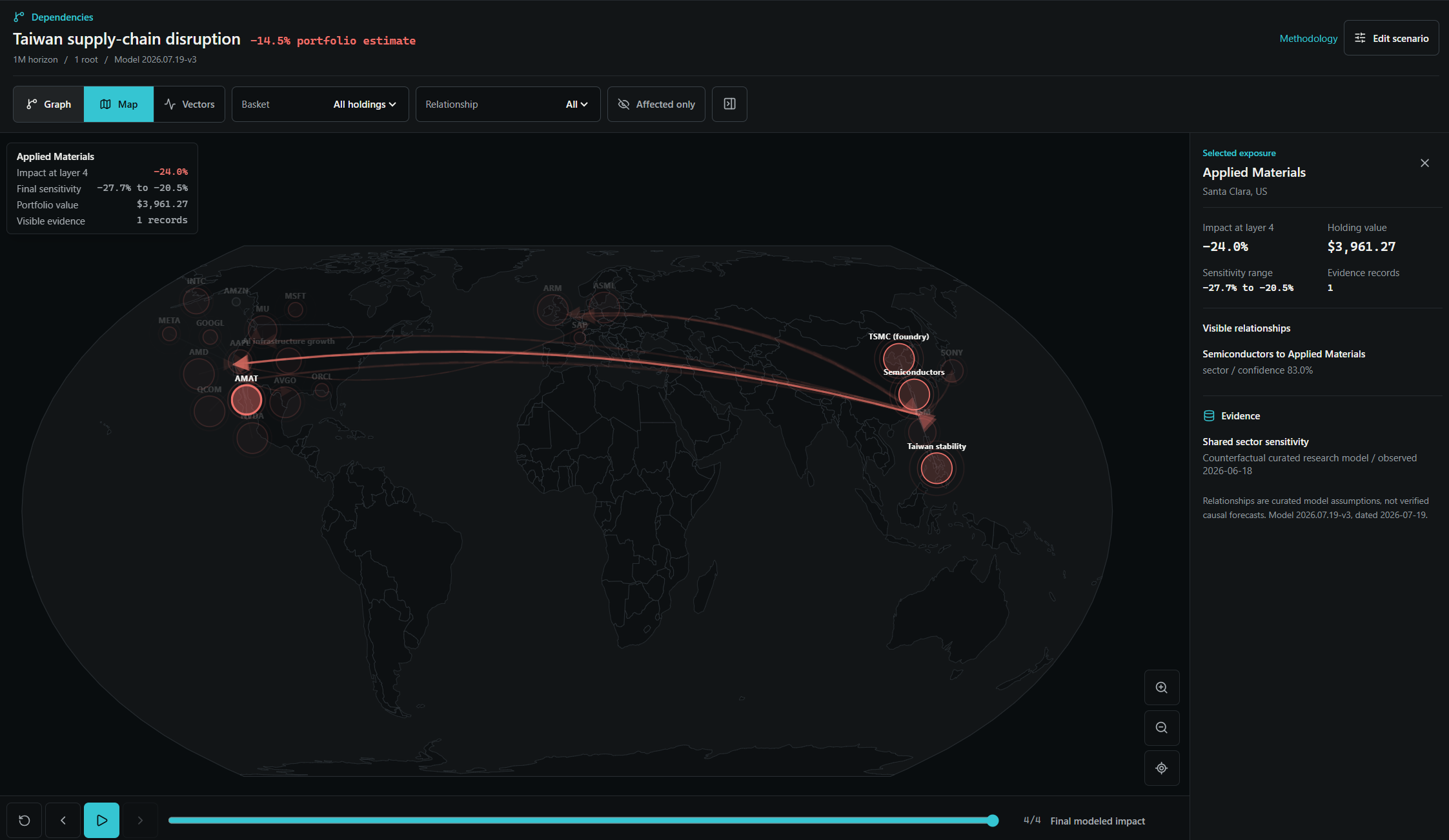Open the Relationship filter dropdown
Image resolution: width=1449 pixels, height=840 pixels.
click(x=508, y=104)
